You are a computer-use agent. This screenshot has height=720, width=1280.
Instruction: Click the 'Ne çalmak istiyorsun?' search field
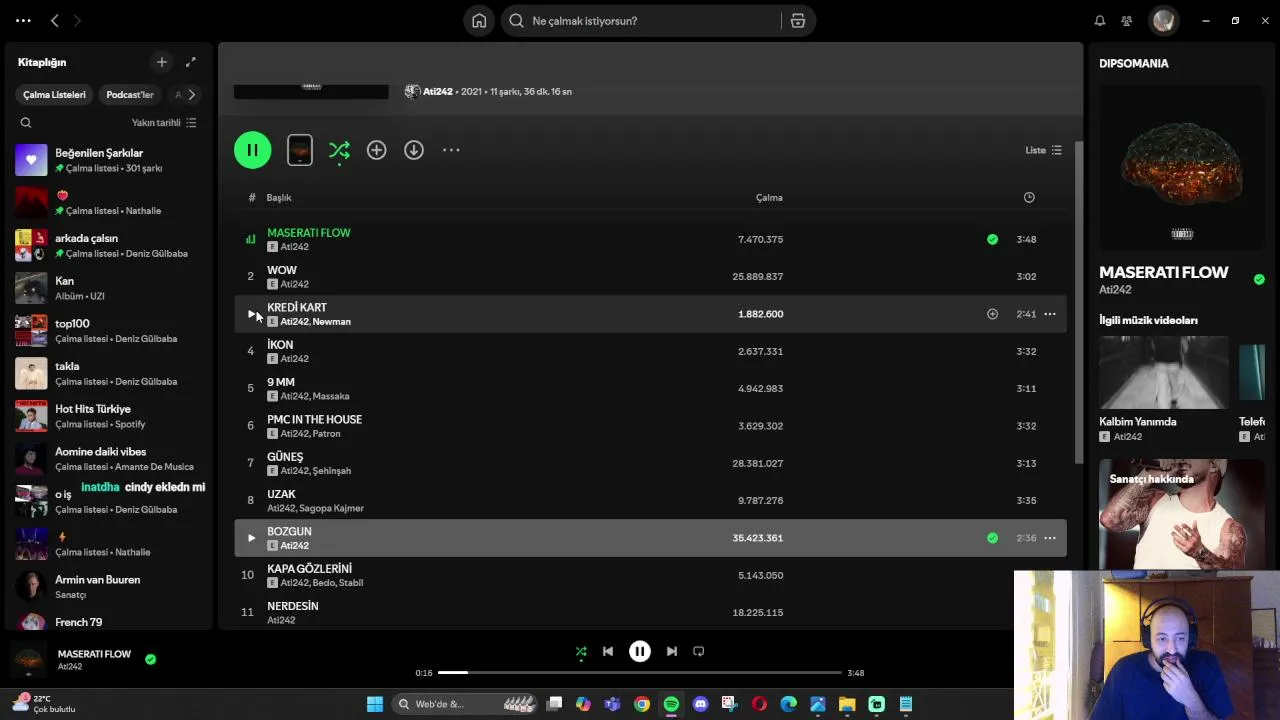pyautogui.click(x=640, y=20)
